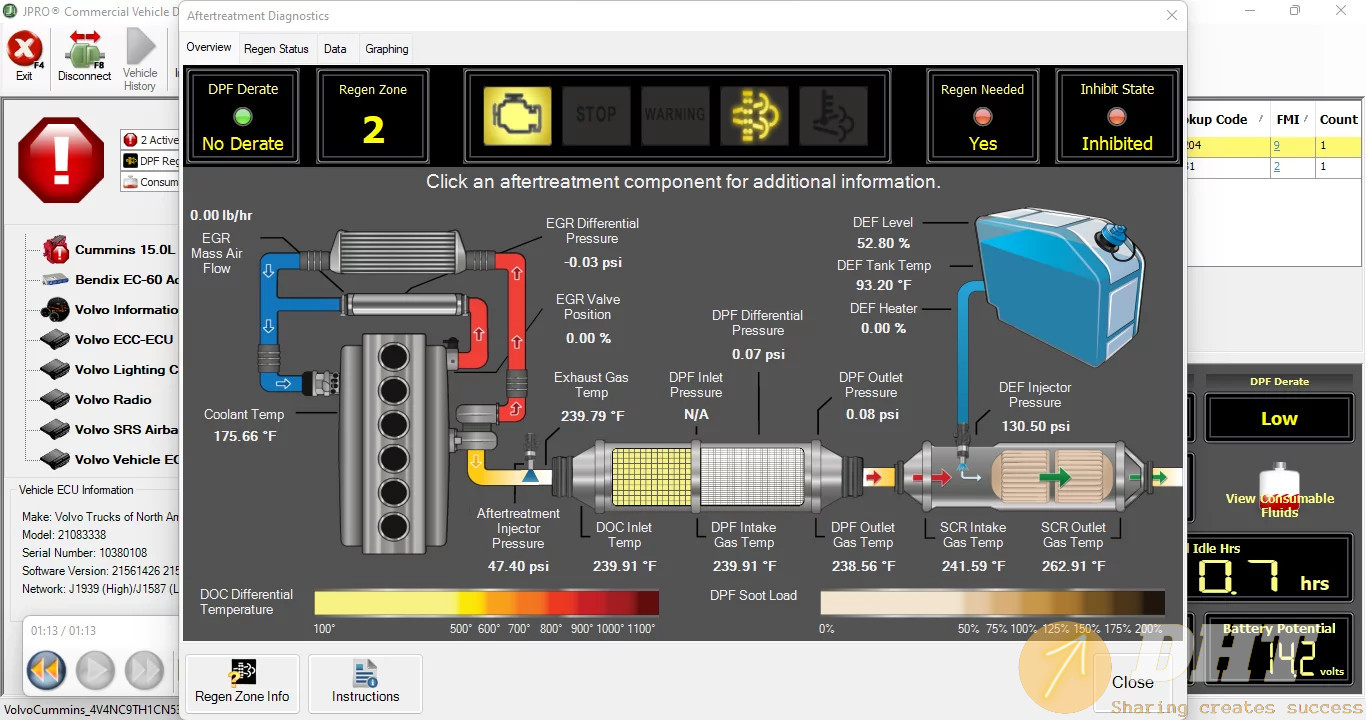This screenshot has width=1366, height=720.
Task: Click the DPF Soot Load gradient bar
Action: point(991,603)
